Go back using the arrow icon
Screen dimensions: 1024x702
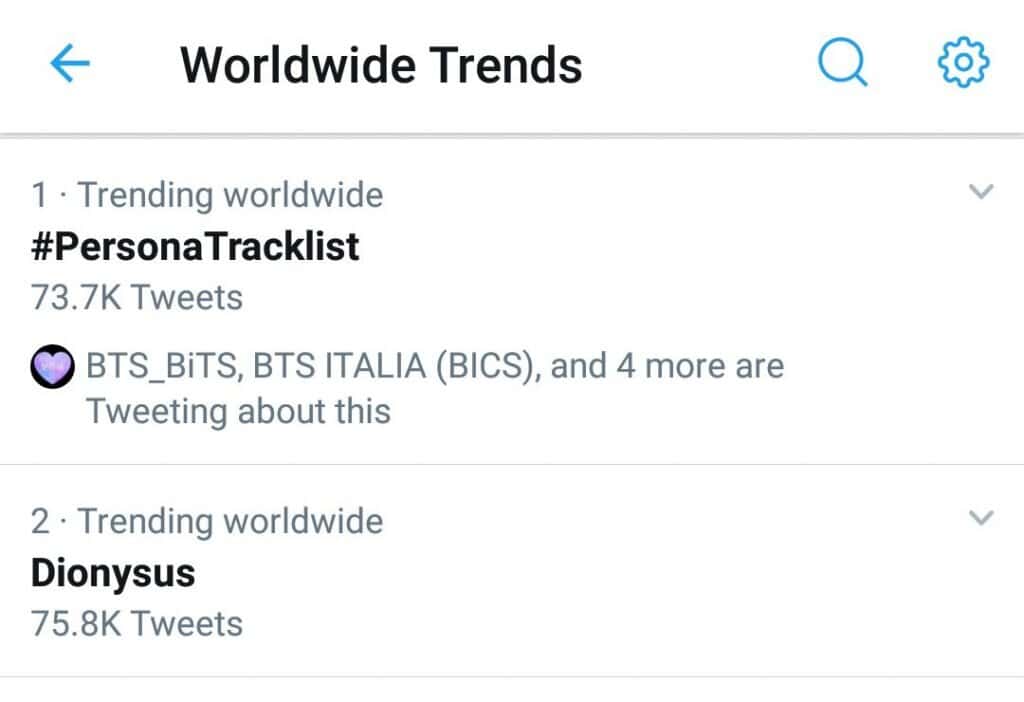(x=70, y=65)
